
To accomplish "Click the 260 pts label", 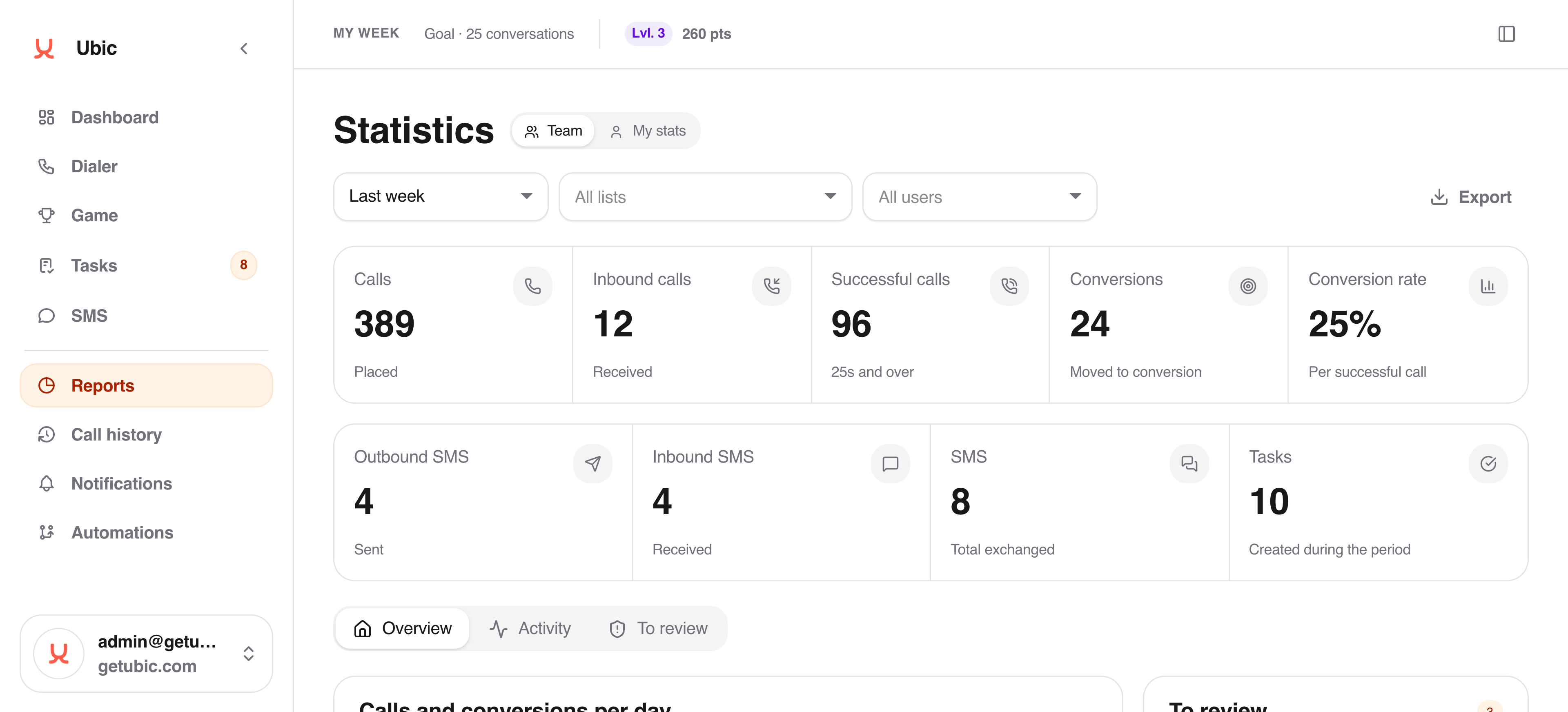I will (706, 34).
